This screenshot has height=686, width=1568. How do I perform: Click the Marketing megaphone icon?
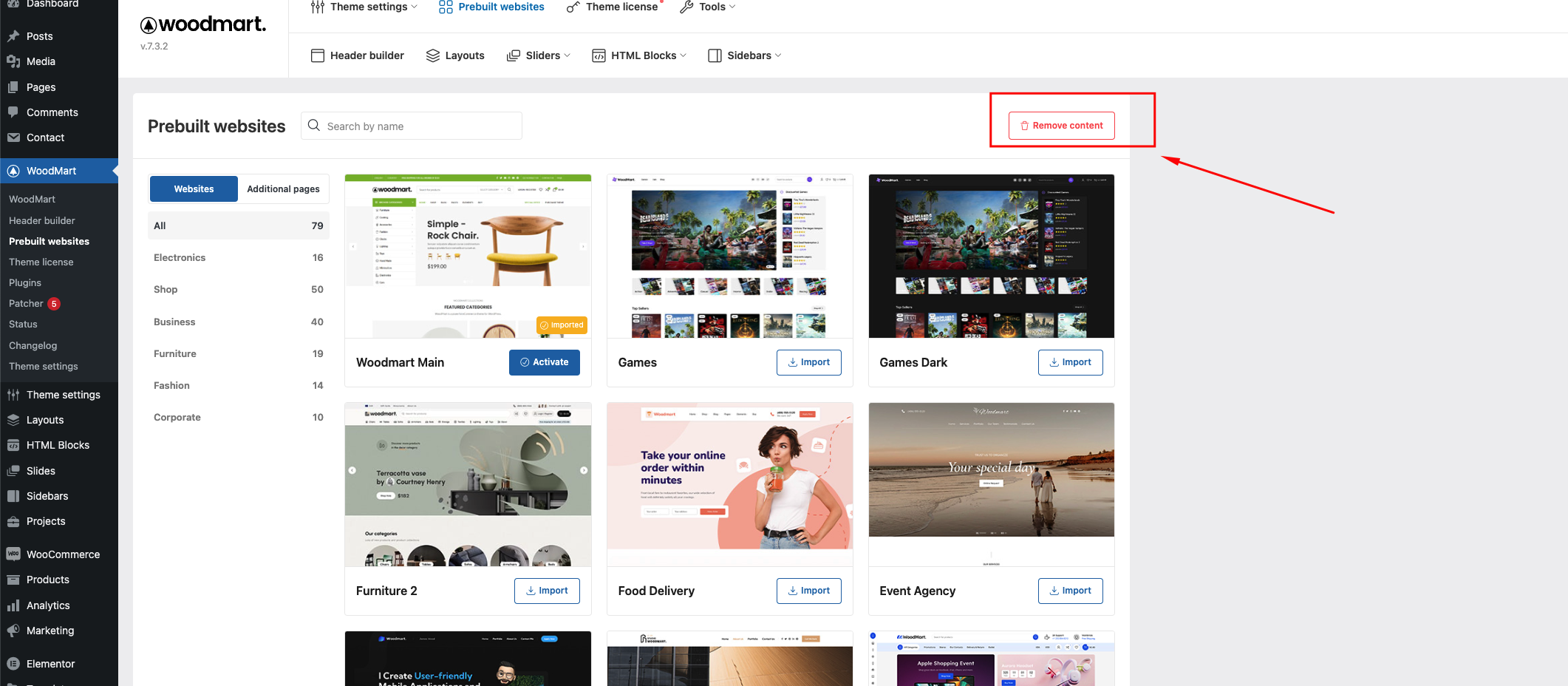coord(13,631)
